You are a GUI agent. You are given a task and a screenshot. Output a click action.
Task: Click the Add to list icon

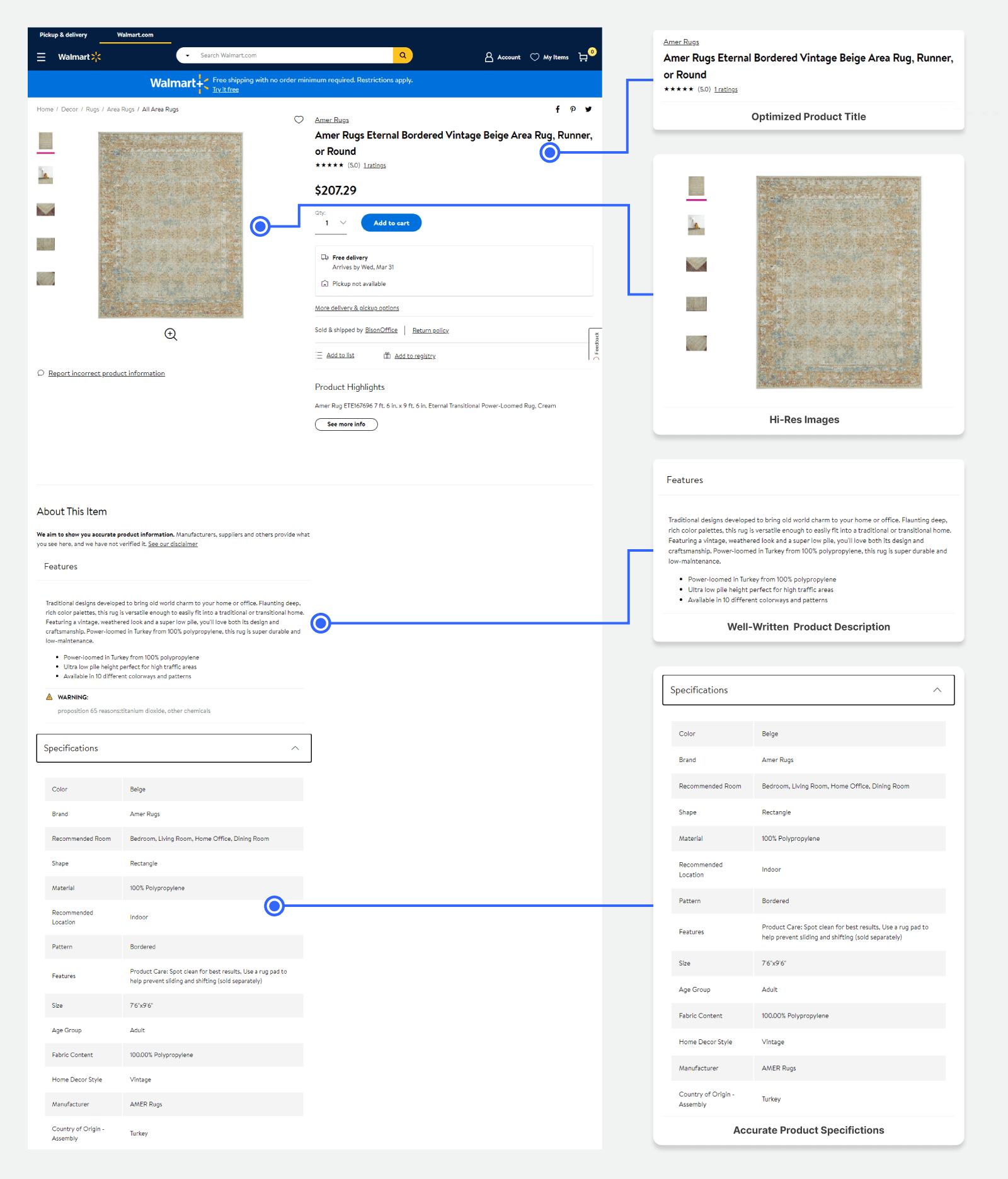pyautogui.click(x=319, y=355)
